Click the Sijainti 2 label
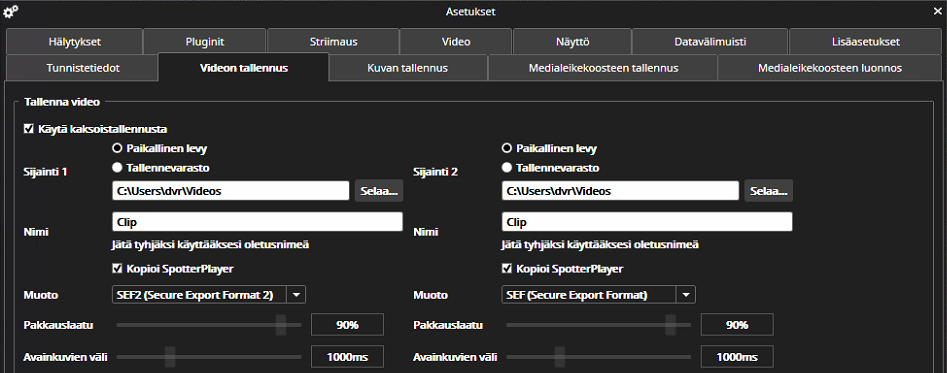This screenshot has height=373, width=947. (x=435, y=172)
